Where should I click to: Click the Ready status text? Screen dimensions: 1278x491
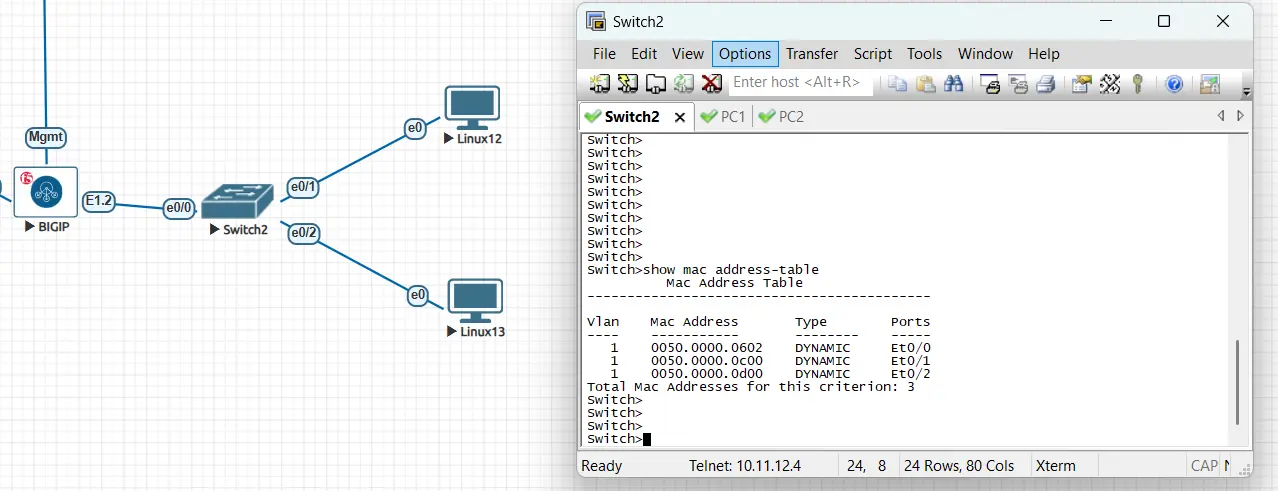point(602,466)
